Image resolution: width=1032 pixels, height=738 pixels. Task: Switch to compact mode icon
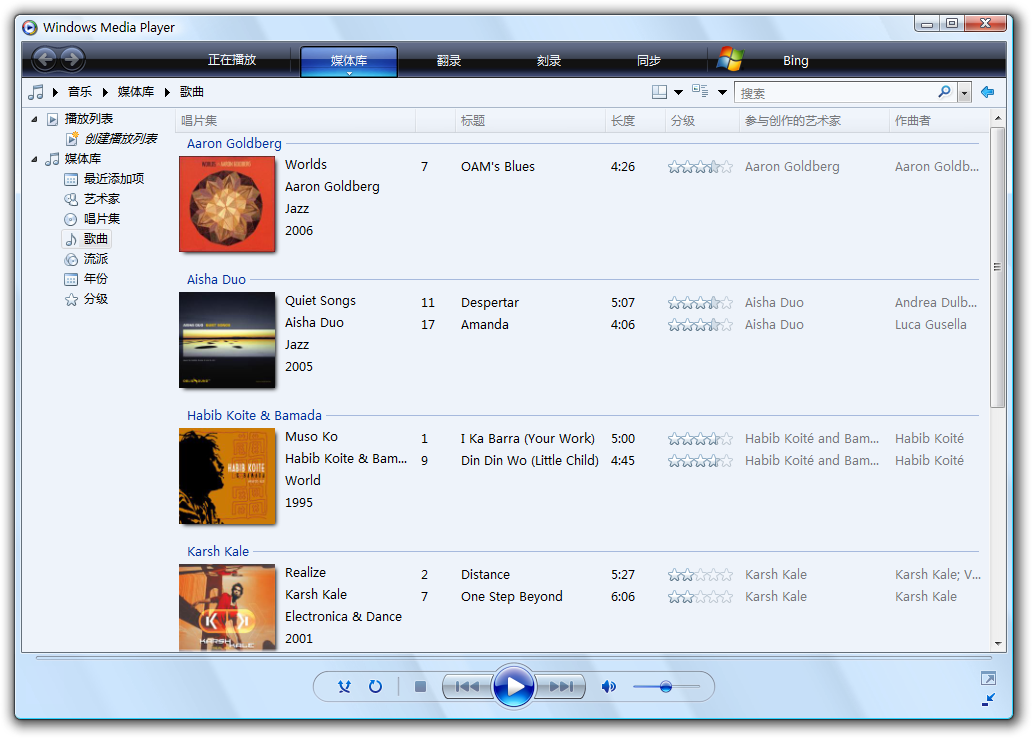[x=988, y=700]
